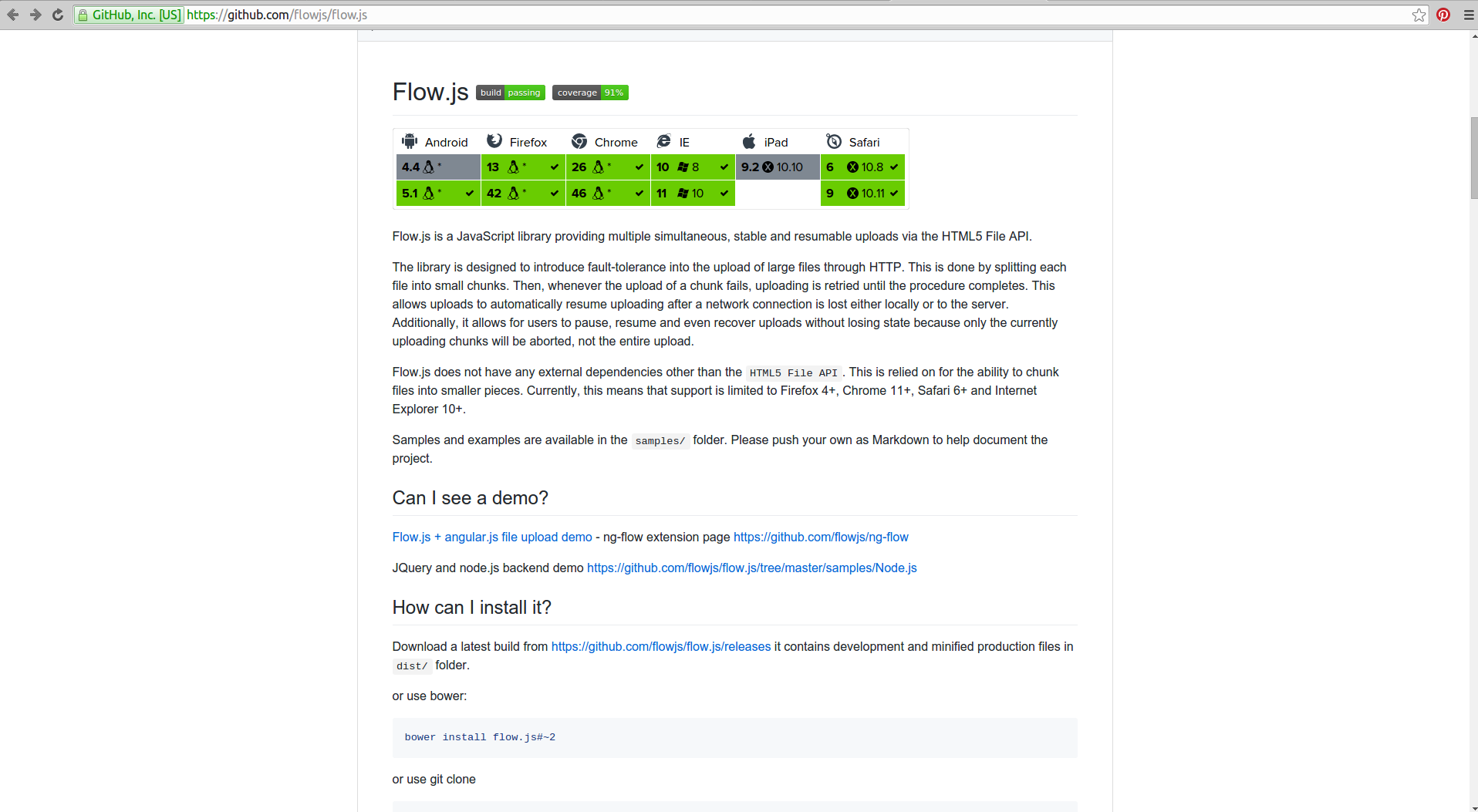The image size is (1478, 812).
Task: Click the Flow.js main heading
Action: pyautogui.click(x=430, y=92)
